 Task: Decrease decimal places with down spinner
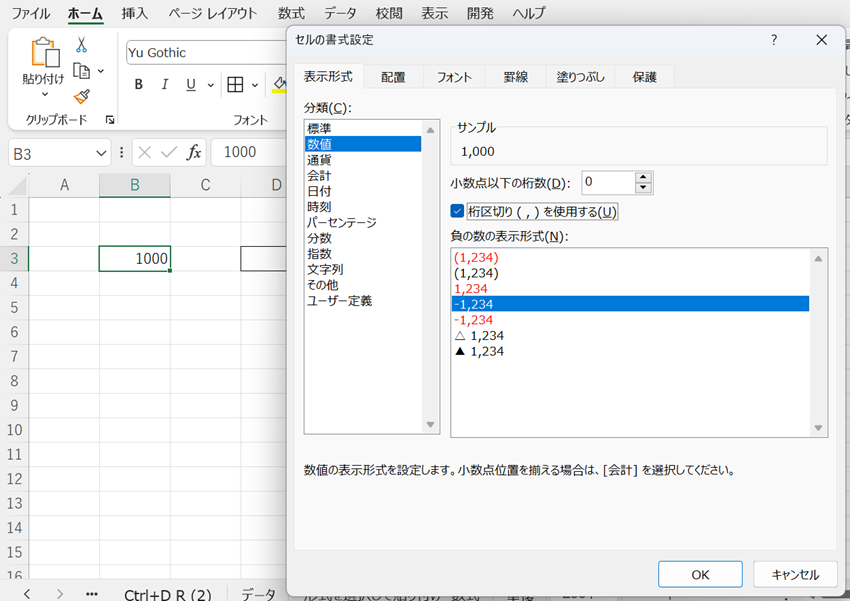tap(643, 188)
